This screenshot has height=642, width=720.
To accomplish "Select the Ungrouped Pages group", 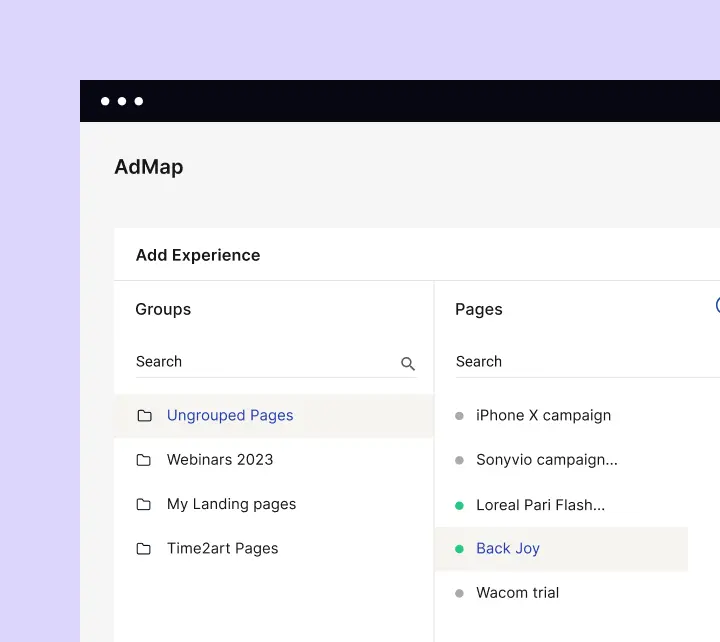I will [x=230, y=416].
